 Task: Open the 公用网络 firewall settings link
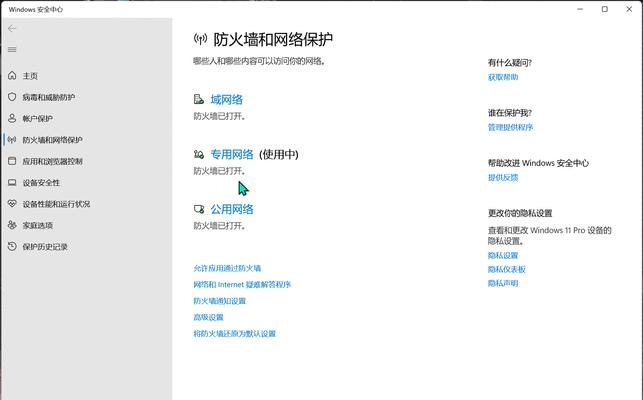point(232,209)
